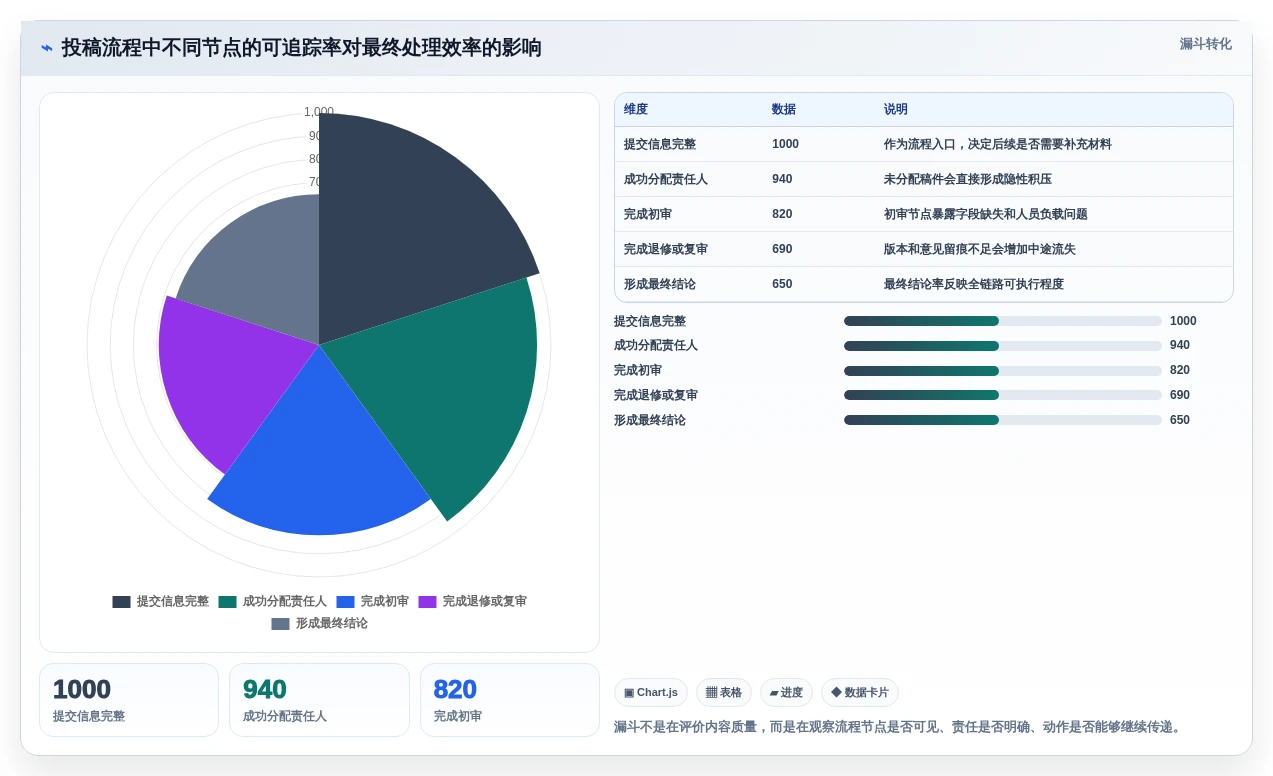
Task: Click table value 650
Action: click(x=782, y=284)
